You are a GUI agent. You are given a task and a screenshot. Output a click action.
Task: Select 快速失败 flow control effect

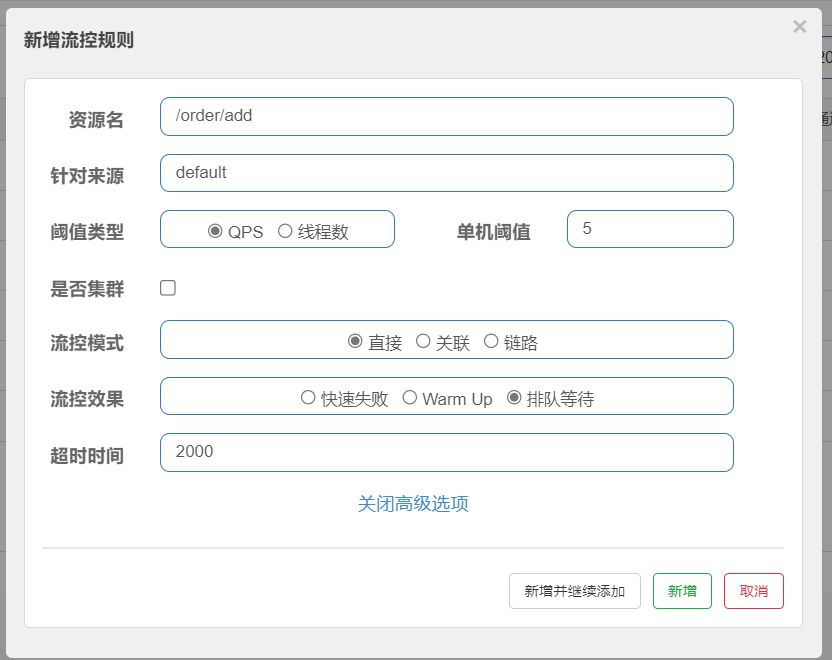tap(308, 398)
